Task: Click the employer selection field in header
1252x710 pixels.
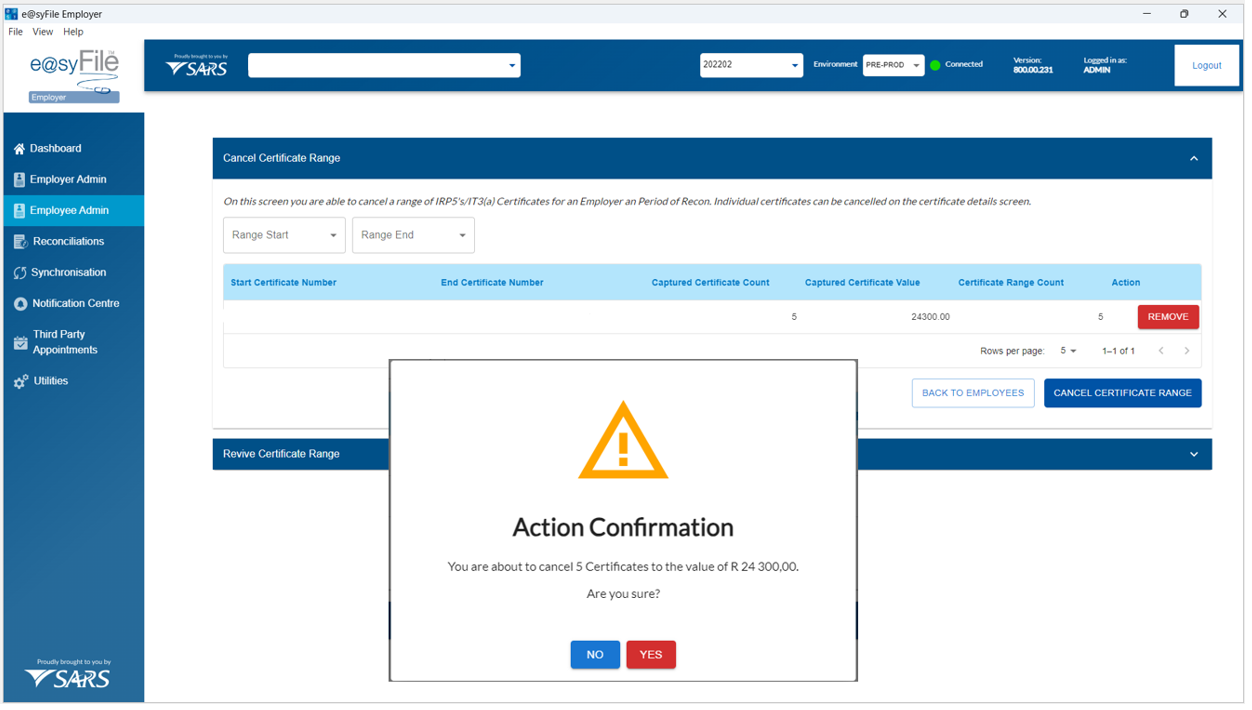Action: click(384, 66)
